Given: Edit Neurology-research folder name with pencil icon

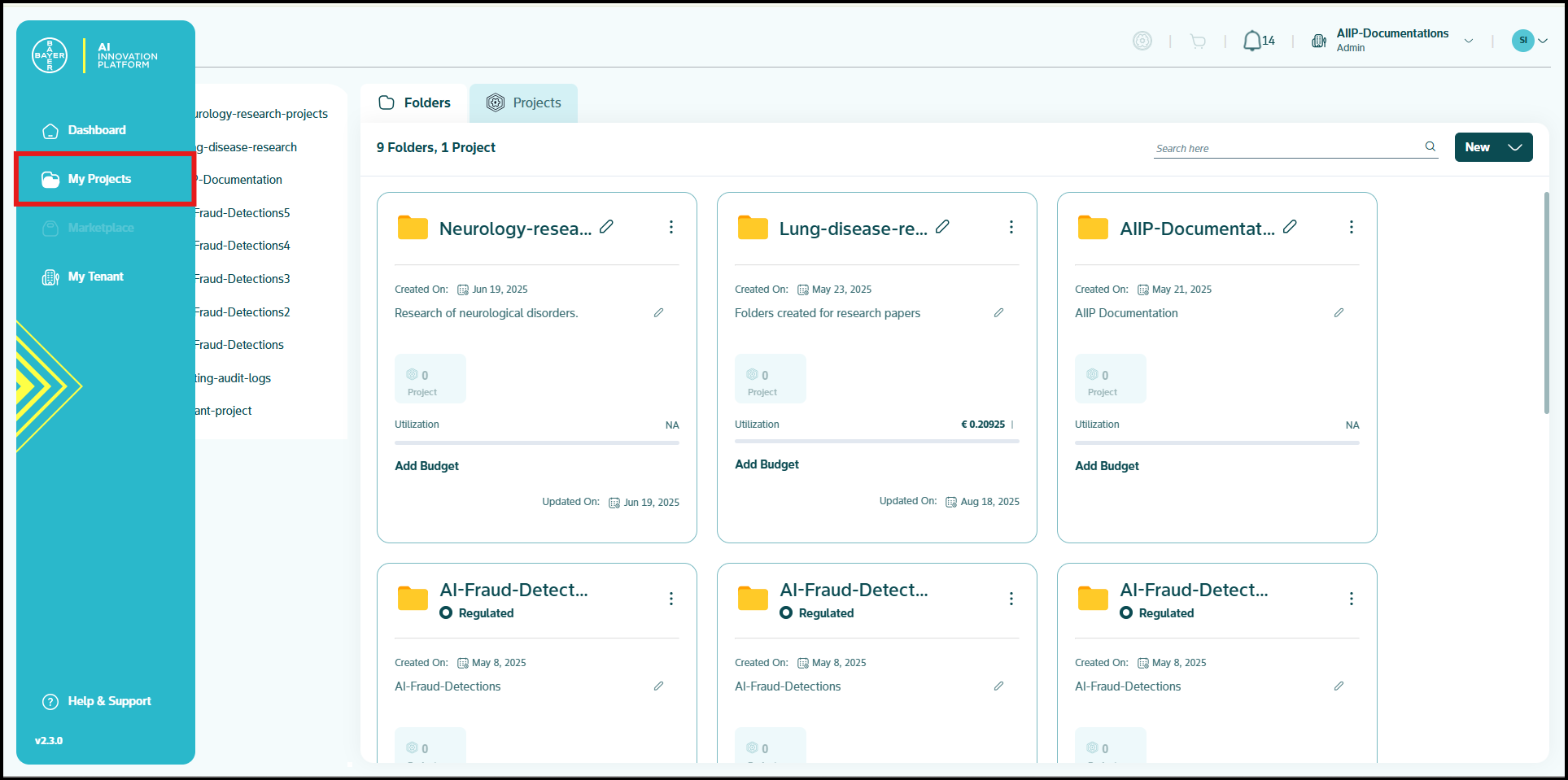Looking at the screenshot, I should (x=606, y=227).
